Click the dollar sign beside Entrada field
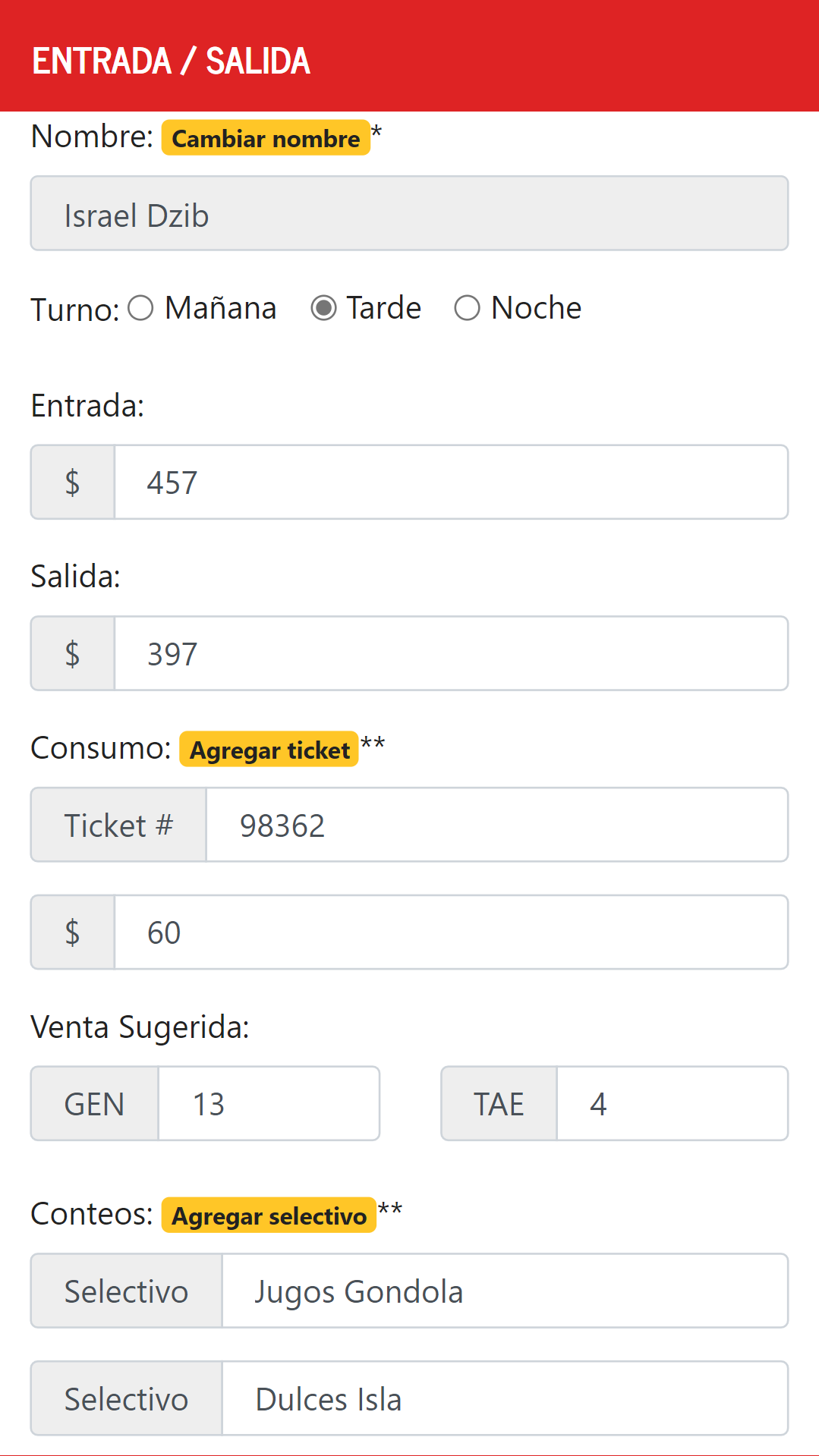 tap(73, 483)
